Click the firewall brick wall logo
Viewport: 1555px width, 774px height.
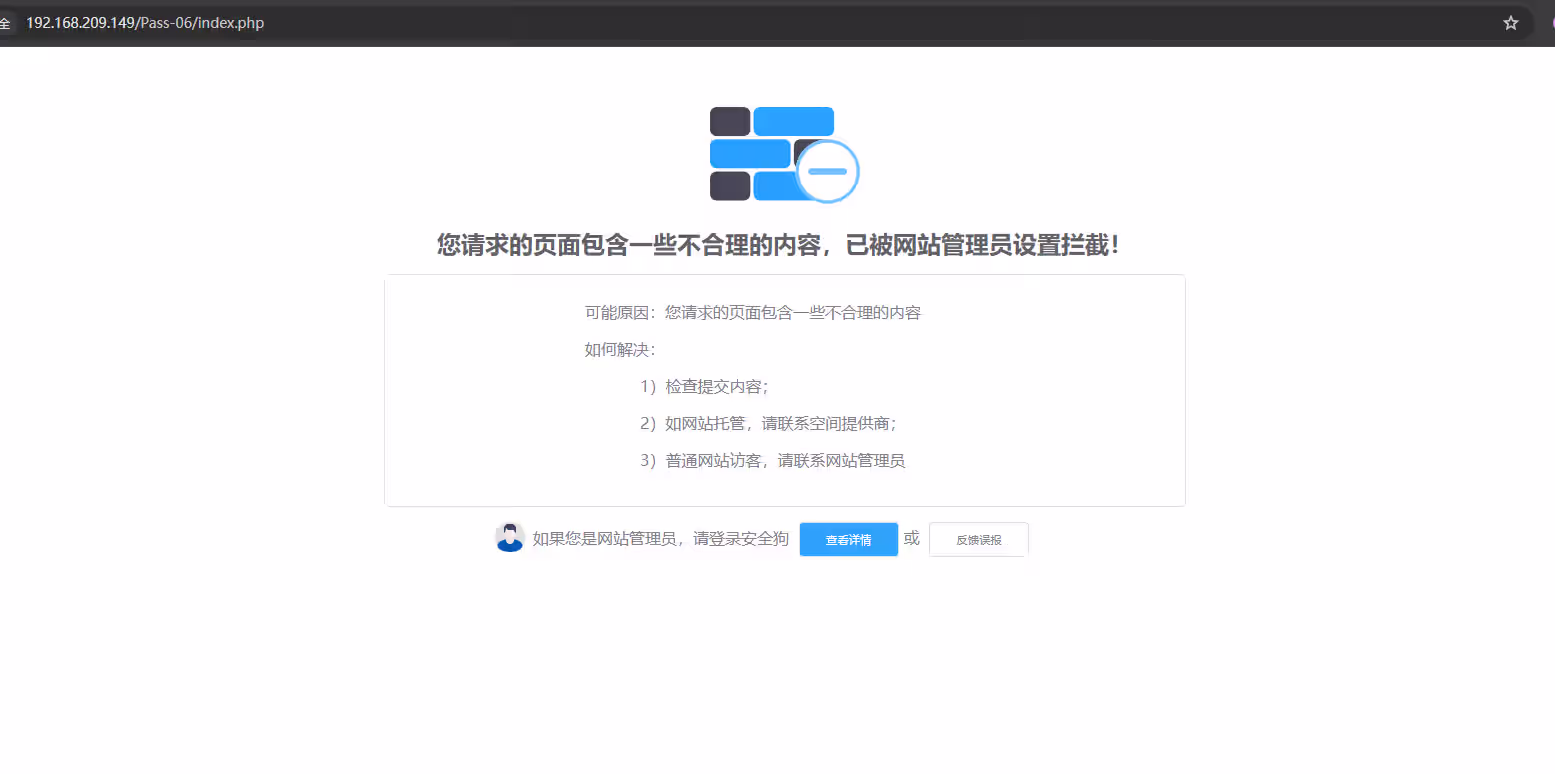[770, 153]
